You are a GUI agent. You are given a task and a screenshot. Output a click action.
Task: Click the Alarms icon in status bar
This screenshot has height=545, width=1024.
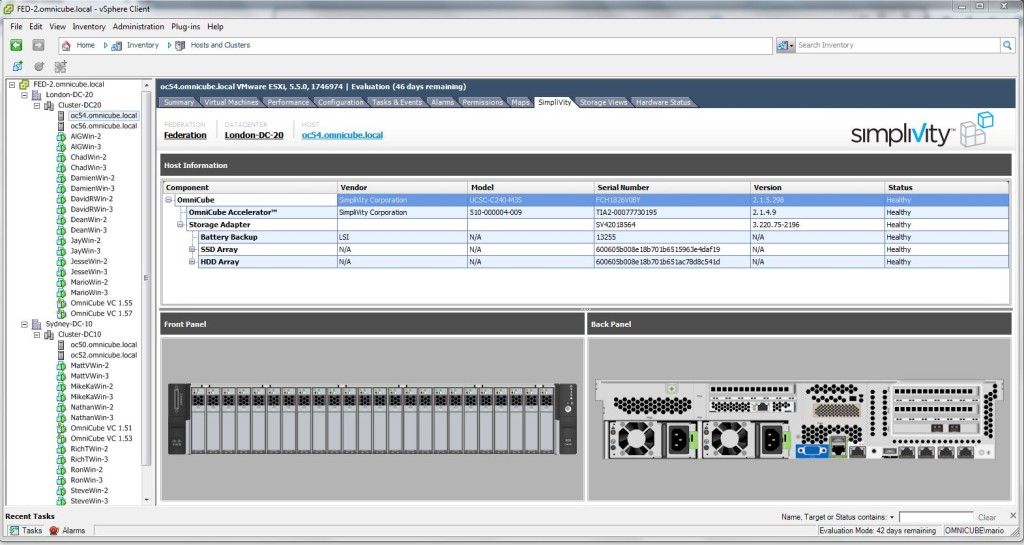54,531
